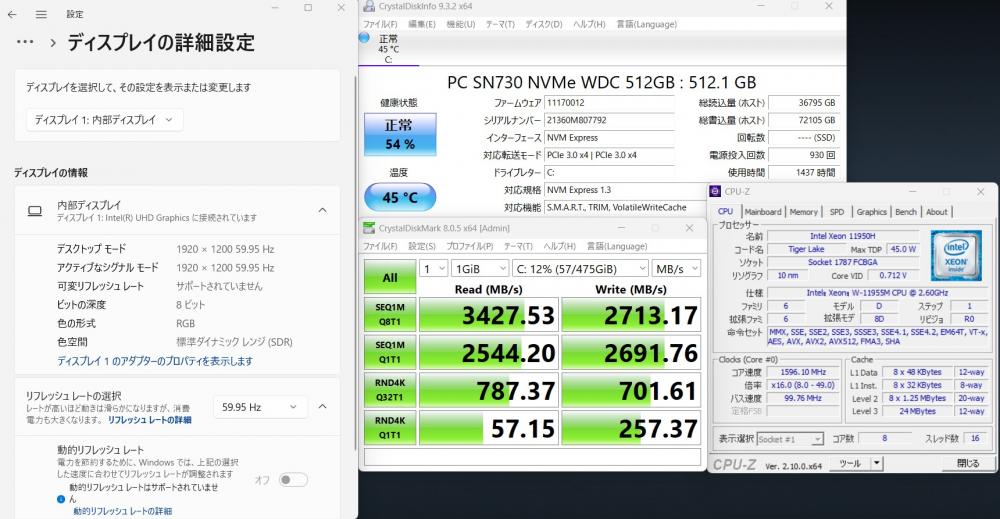Switch to the SPD tab in CPU-Z
The height and width of the screenshot is (519, 1000).
point(837,212)
